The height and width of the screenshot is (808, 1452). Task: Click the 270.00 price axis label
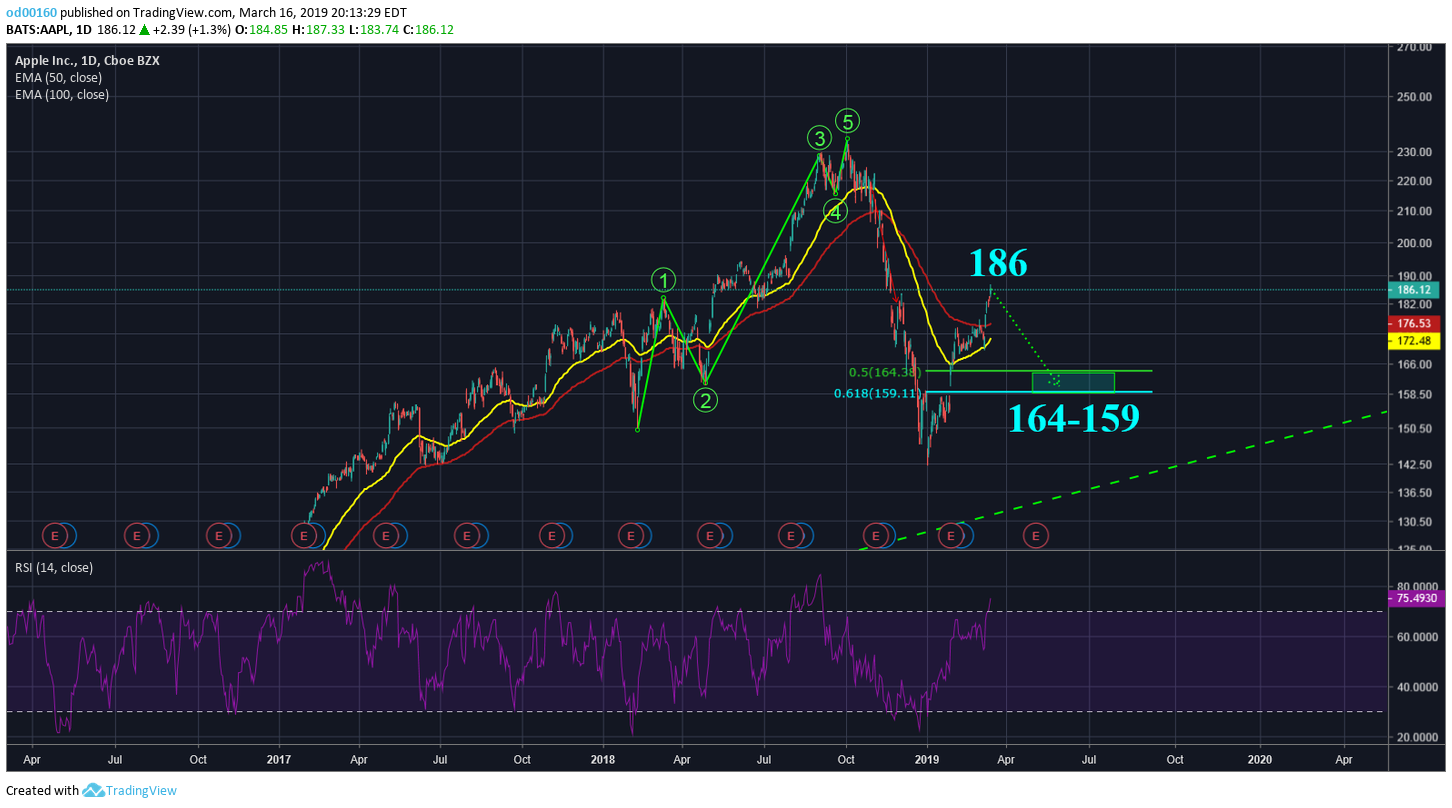pos(1412,48)
